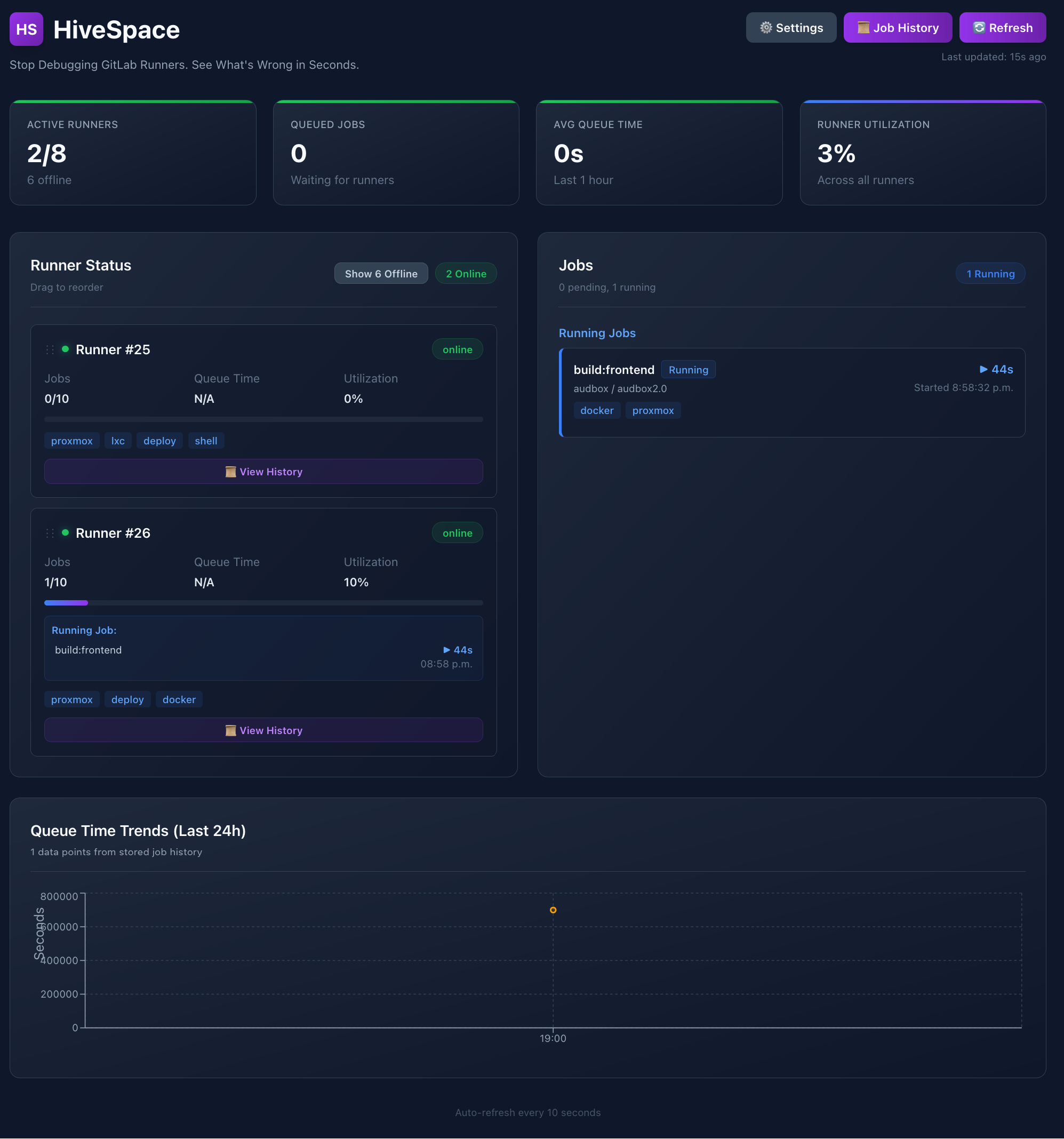Image resolution: width=1064 pixels, height=1139 pixels.
Task: Click the docker tag on the build:frontend job
Action: (597, 410)
